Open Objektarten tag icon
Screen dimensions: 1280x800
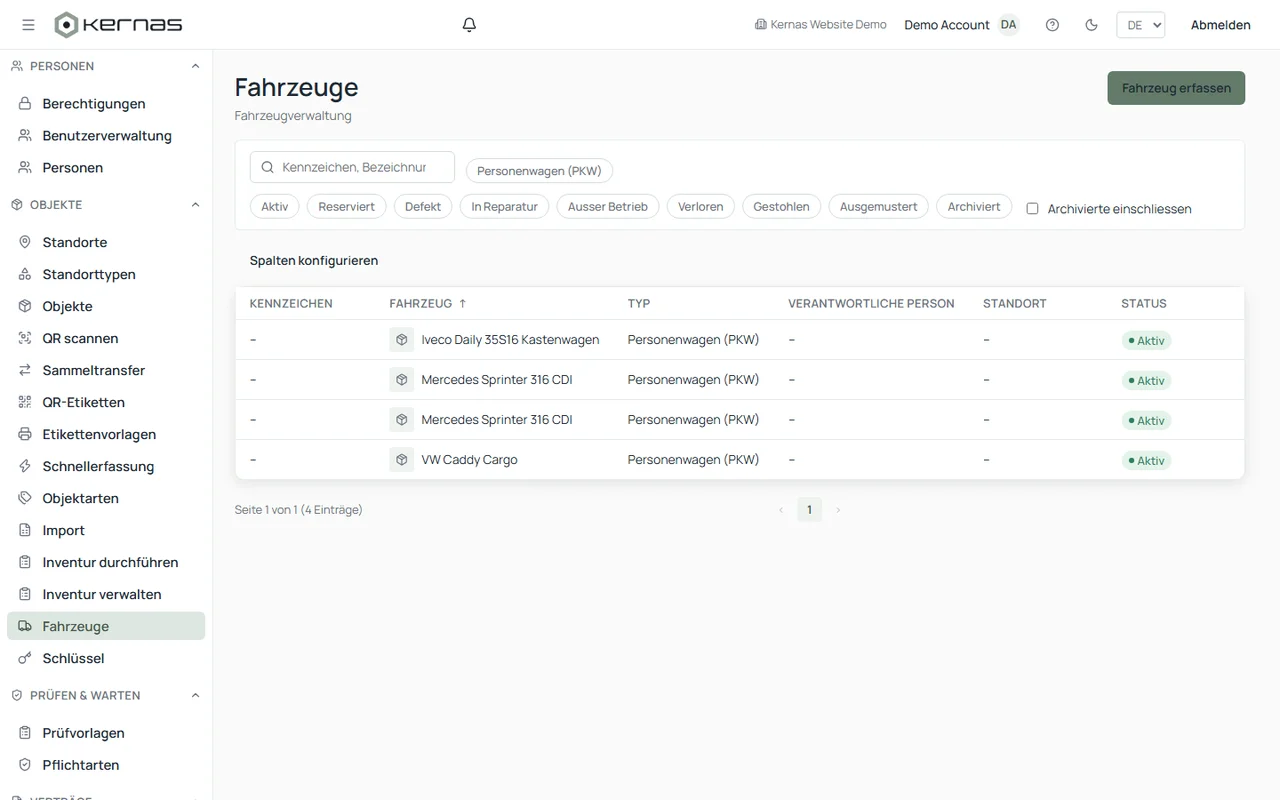coord(25,498)
